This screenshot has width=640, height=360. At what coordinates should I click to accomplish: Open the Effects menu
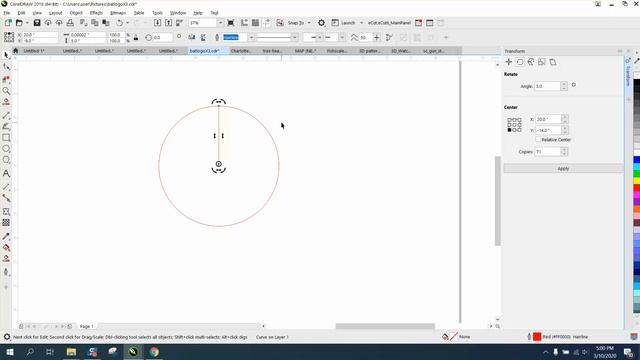(96, 13)
